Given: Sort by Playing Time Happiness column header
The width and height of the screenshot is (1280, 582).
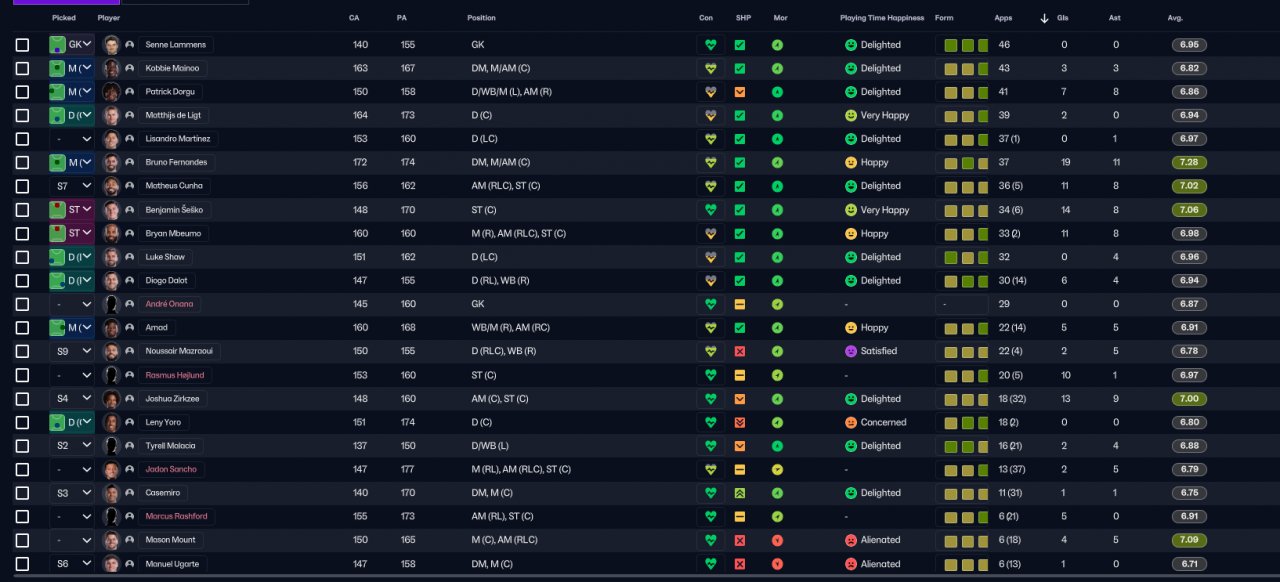Looking at the screenshot, I should click(882, 18).
